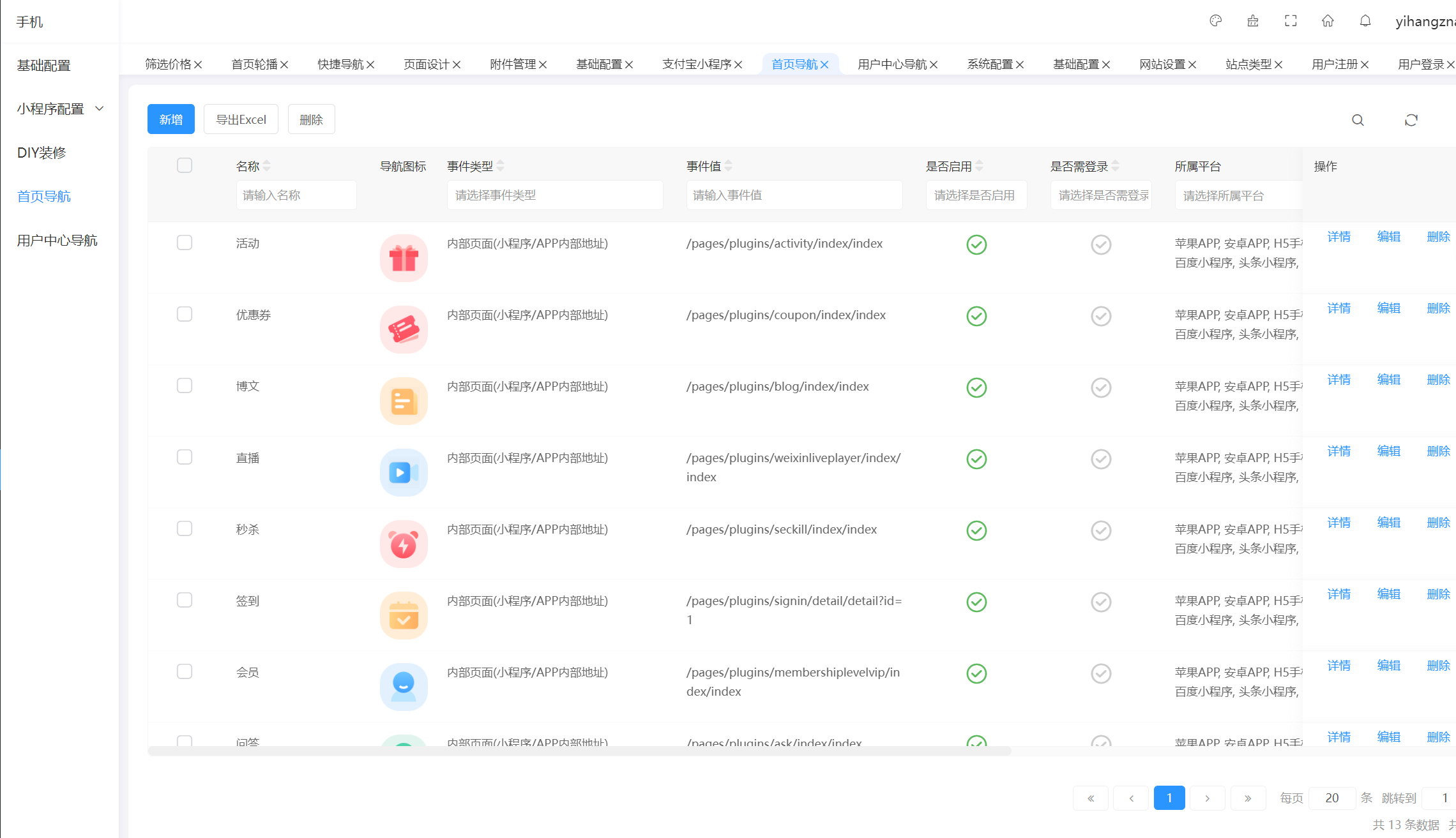Click the calendar check icon for 签到

[404, 615]
